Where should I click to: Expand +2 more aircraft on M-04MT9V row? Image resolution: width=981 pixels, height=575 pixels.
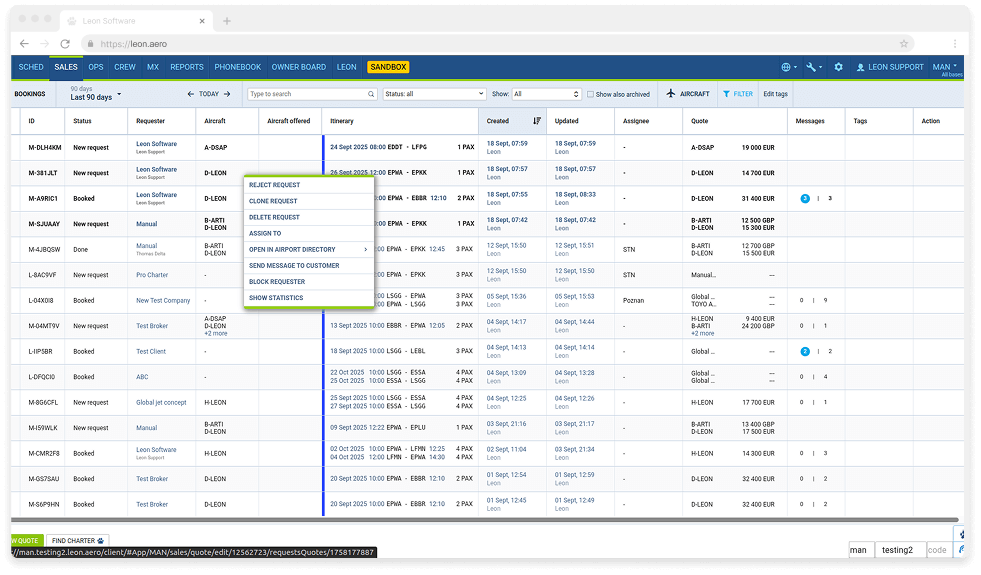[x=216, y=333]
